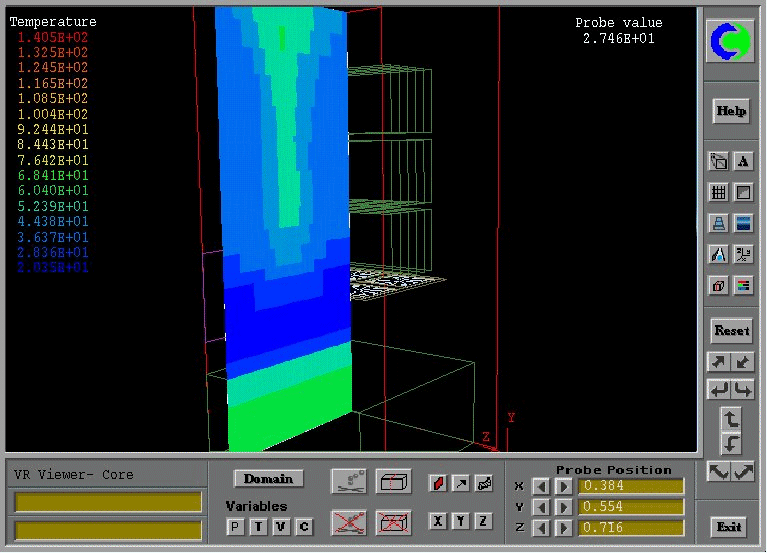The image size is (767, 553).
Task: Toggle the grid mesh display icon
Action: pos(718,192)
